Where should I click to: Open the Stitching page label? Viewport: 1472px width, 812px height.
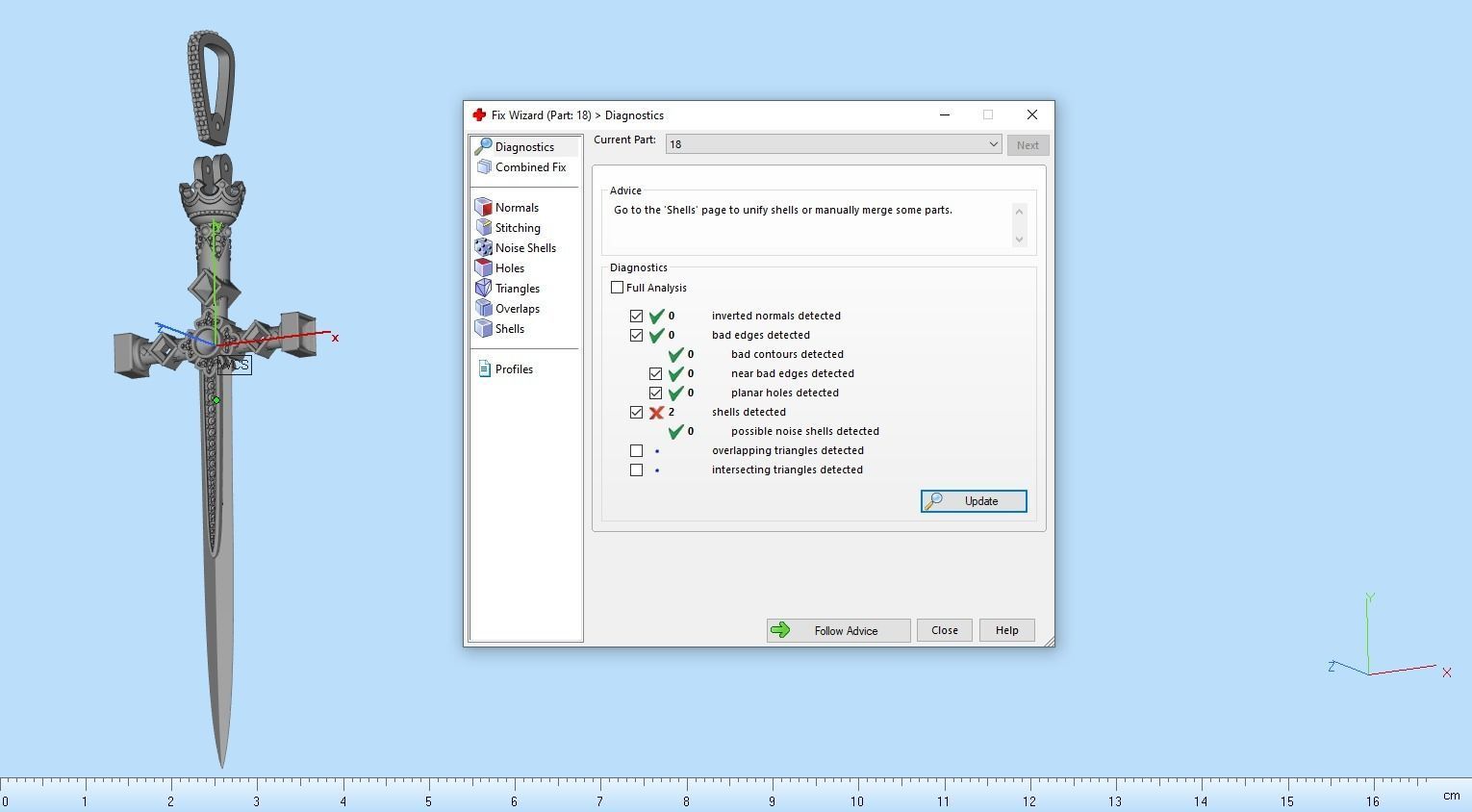click(518, 228)
